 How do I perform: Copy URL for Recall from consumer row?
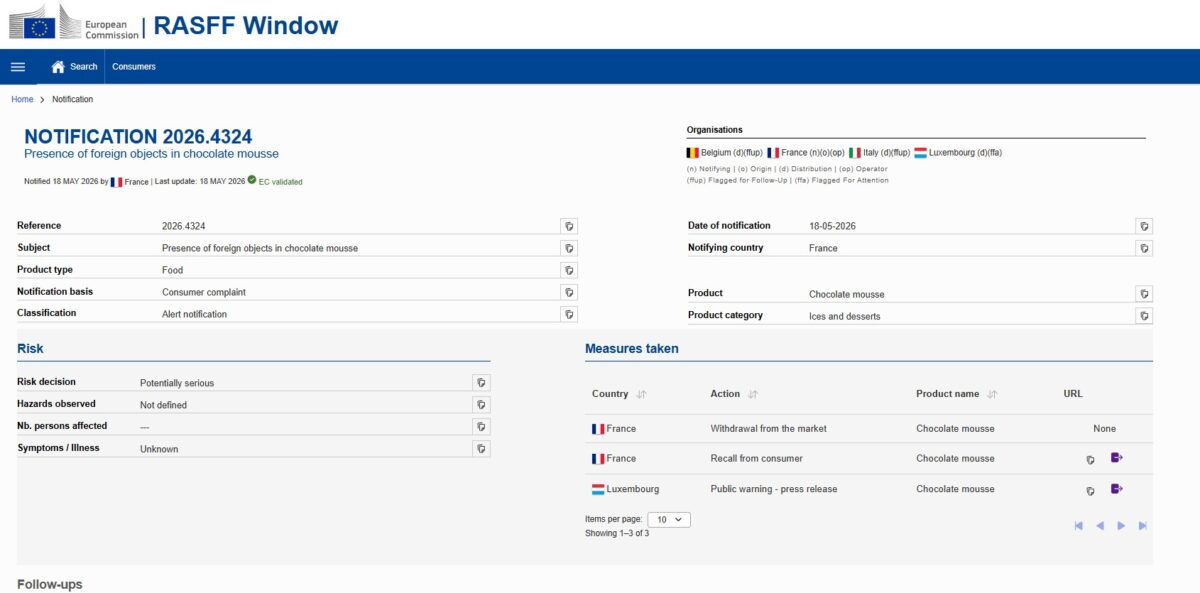1091,460
